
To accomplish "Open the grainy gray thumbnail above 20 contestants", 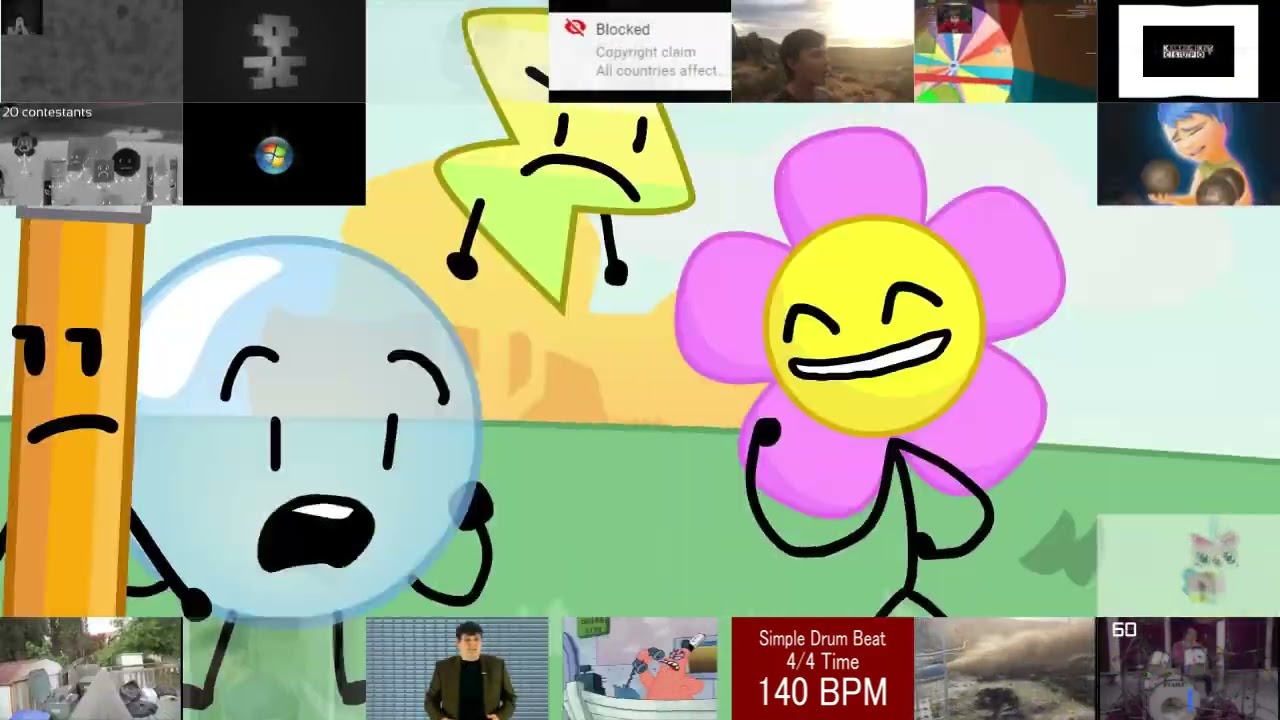I will 91,51.
